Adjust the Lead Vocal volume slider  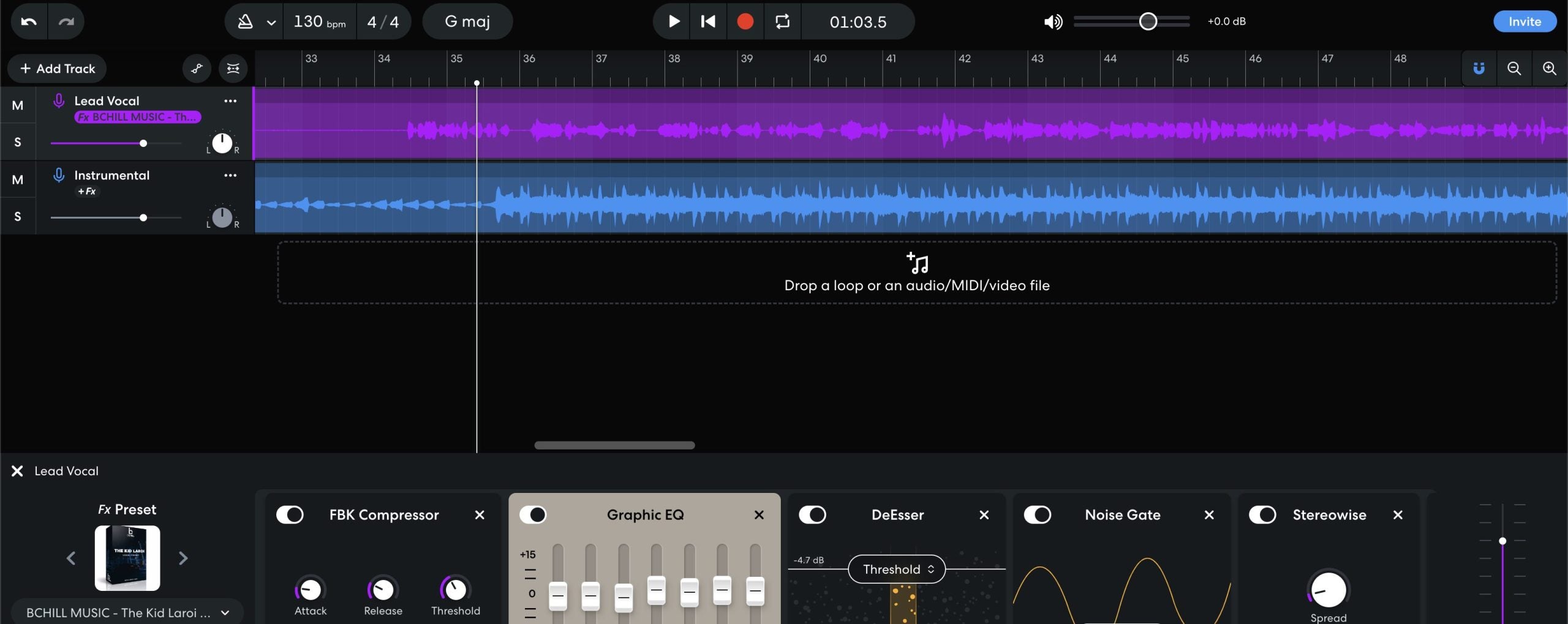[143, 143]
